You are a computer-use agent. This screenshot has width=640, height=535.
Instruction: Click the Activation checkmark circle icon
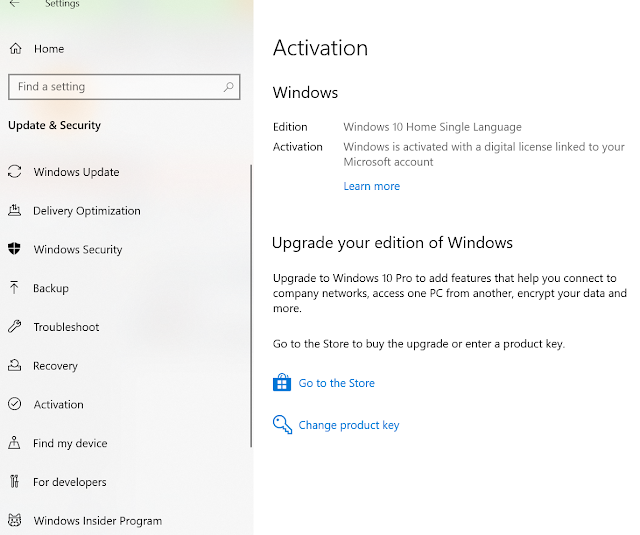tap(15, 404)
